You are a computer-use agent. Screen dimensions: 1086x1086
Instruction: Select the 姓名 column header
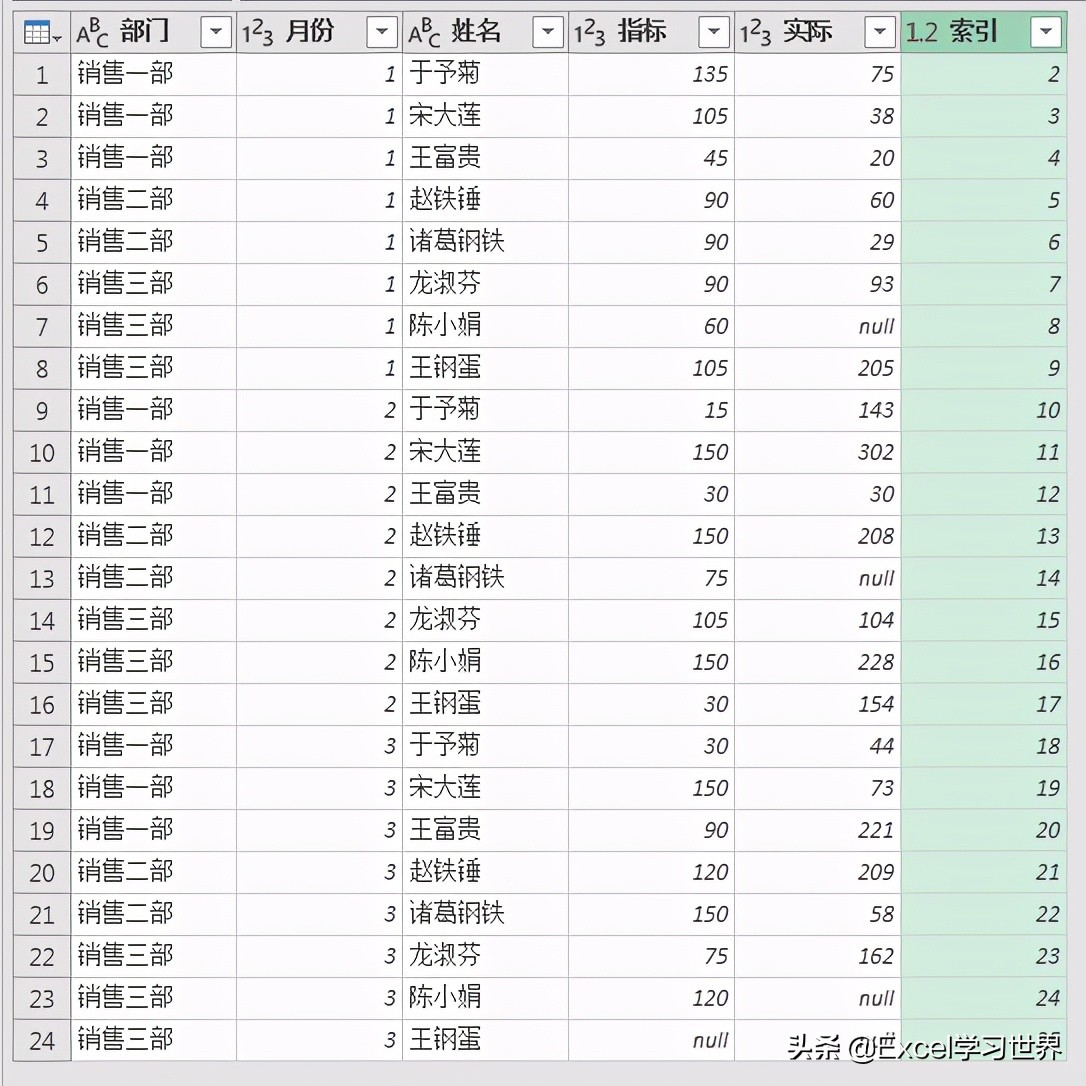coord(486,32)
